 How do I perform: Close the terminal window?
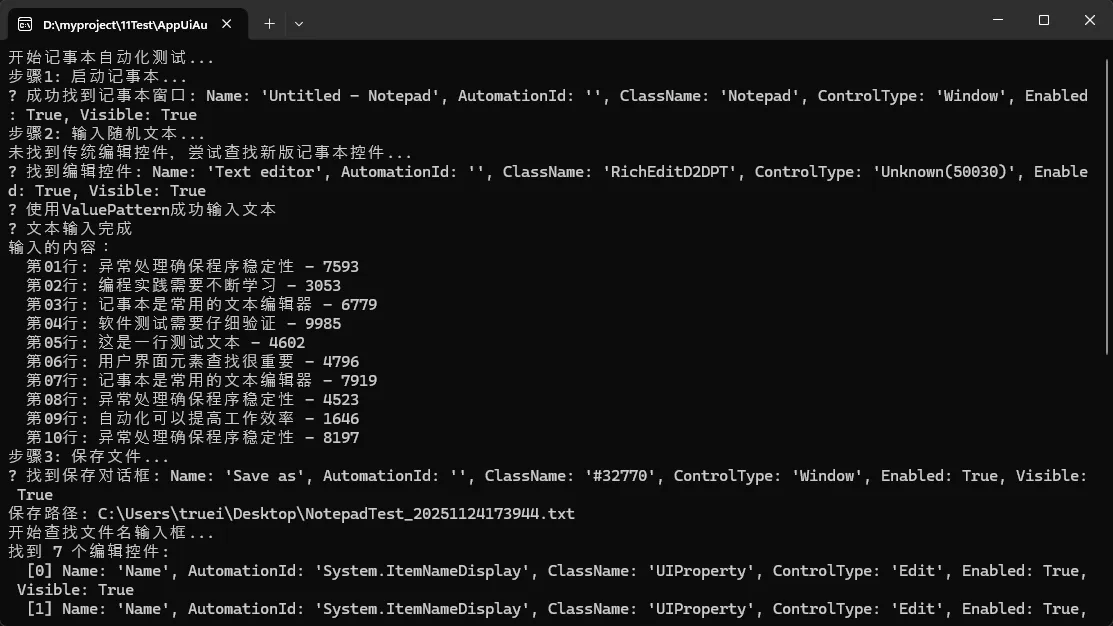(1089, 20)
